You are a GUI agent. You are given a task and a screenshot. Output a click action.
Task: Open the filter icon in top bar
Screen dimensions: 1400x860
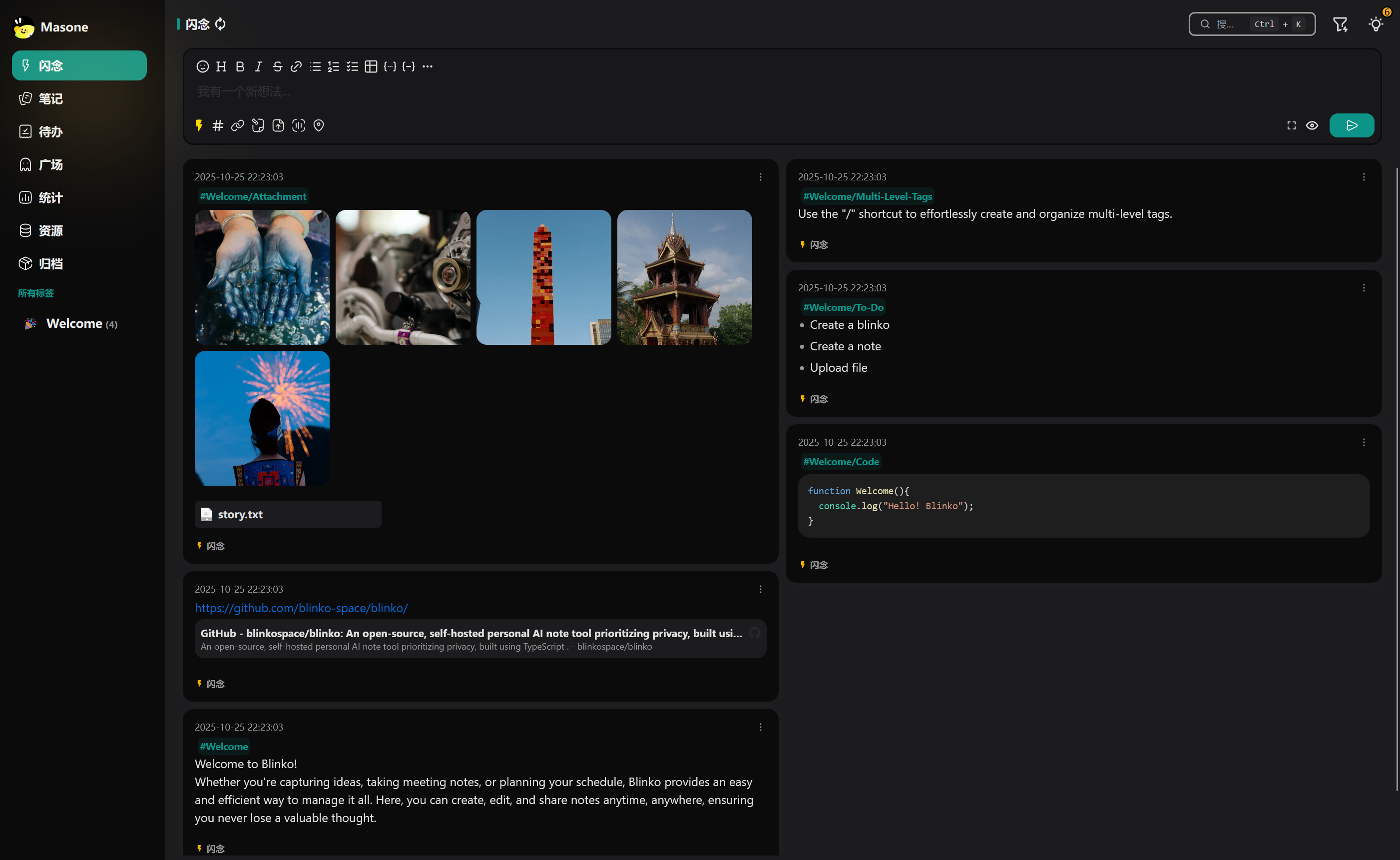coord(1340,24)
